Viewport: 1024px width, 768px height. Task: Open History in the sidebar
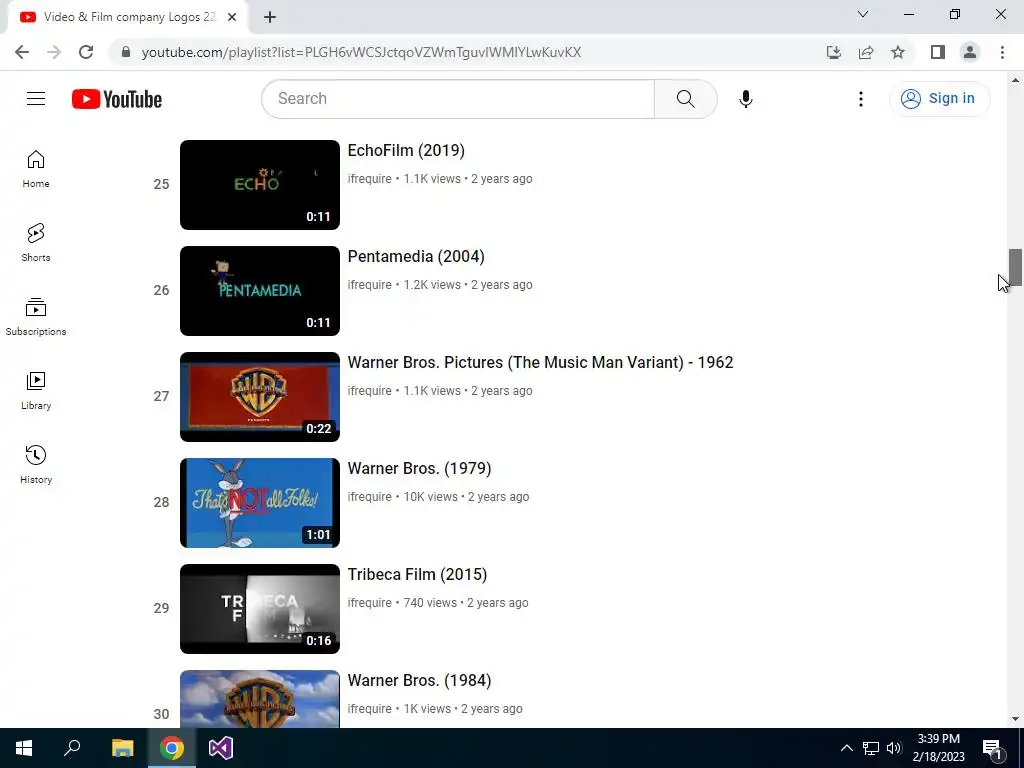tap(36, 464)
